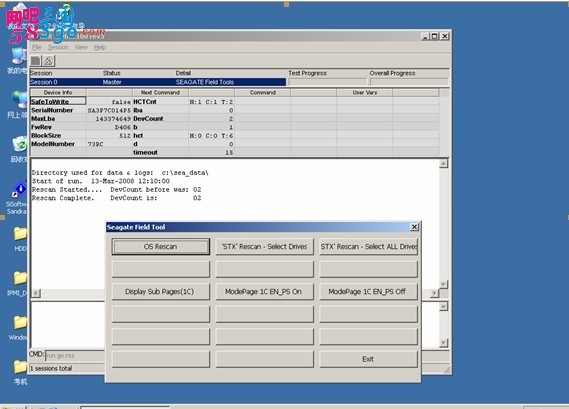Open the Session menu
This screenshot has width=569, height=409.
pos(58,47)
